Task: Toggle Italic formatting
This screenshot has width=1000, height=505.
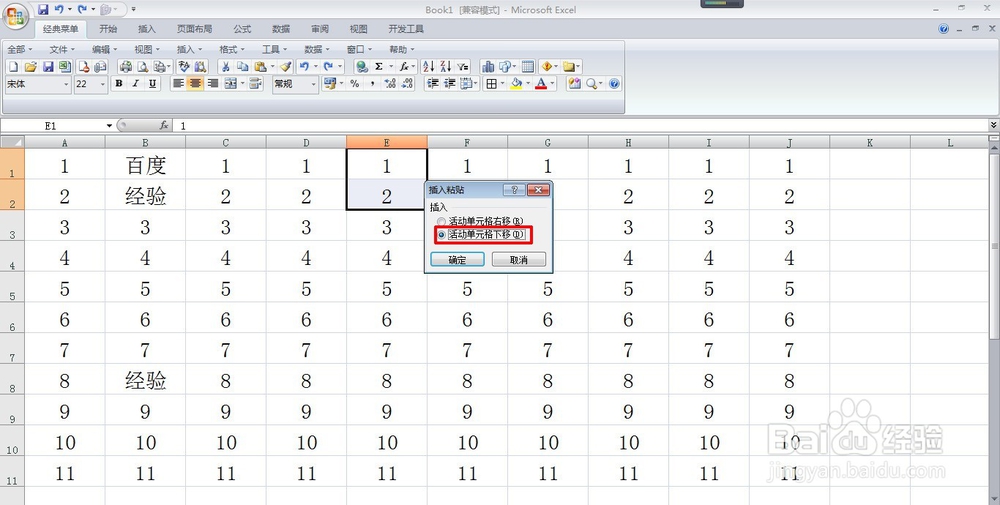Action: pos(135,84)
